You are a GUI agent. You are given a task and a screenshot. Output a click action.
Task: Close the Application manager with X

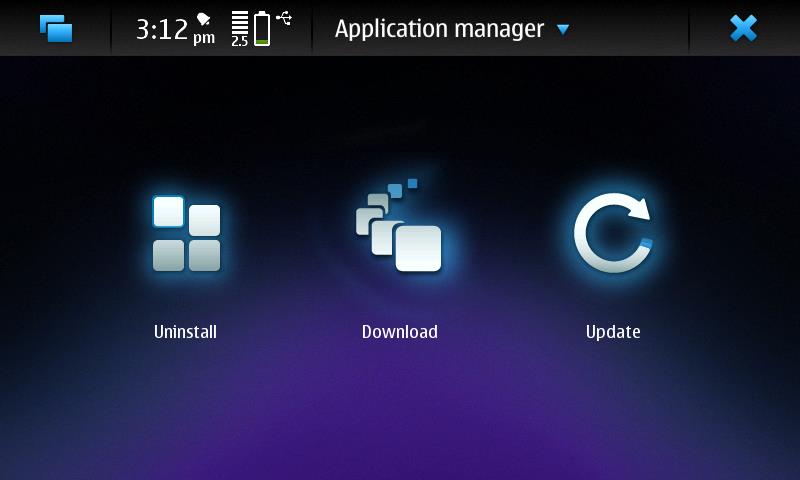point(743,28)
